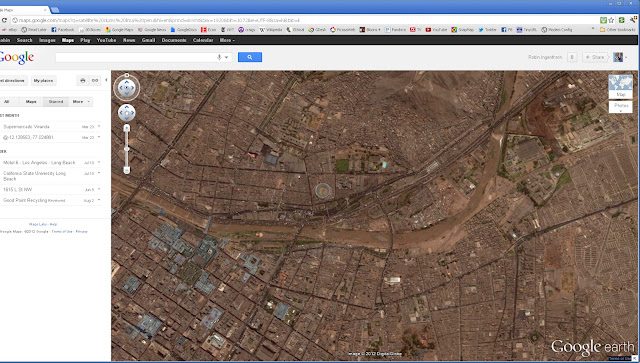Click the green sync extension icon
The width and height of the screenshot is (640, 363).
622,20
